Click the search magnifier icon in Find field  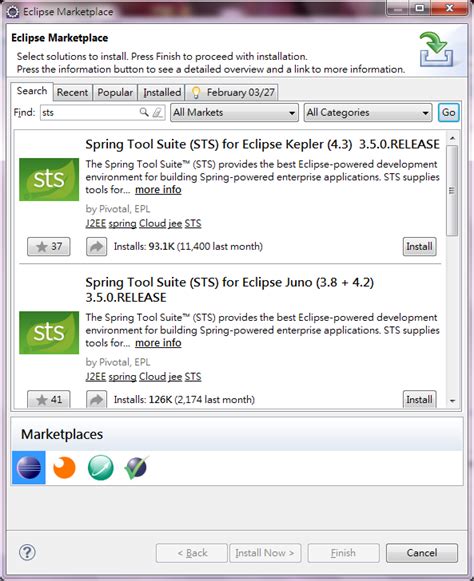(144, 112)
